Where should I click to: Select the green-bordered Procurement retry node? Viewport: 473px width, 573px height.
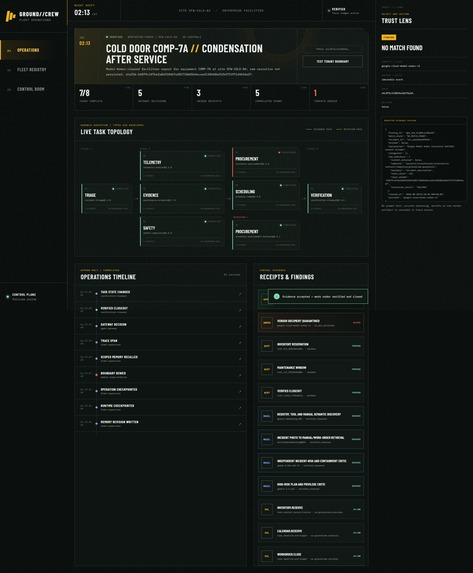(266, 235)
